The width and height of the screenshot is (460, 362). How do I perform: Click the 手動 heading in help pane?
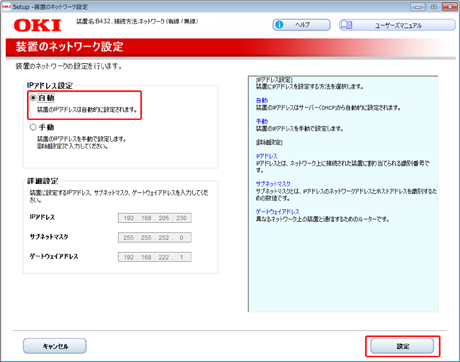262,121
